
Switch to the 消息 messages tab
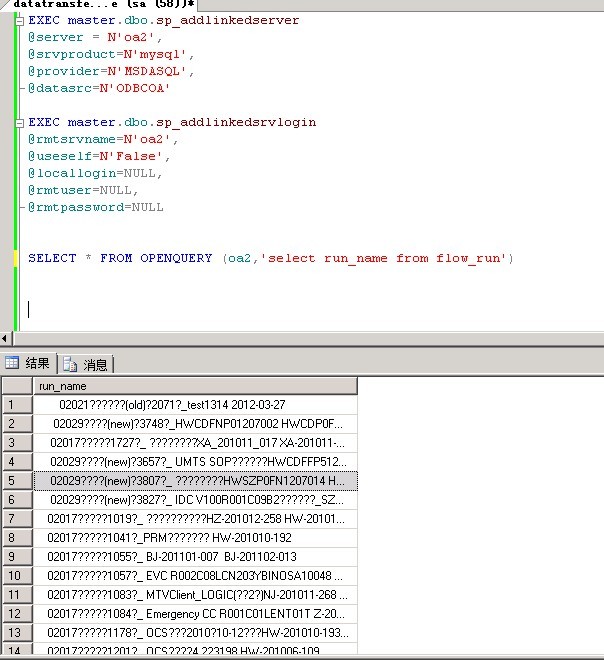(x=87, y=364)
